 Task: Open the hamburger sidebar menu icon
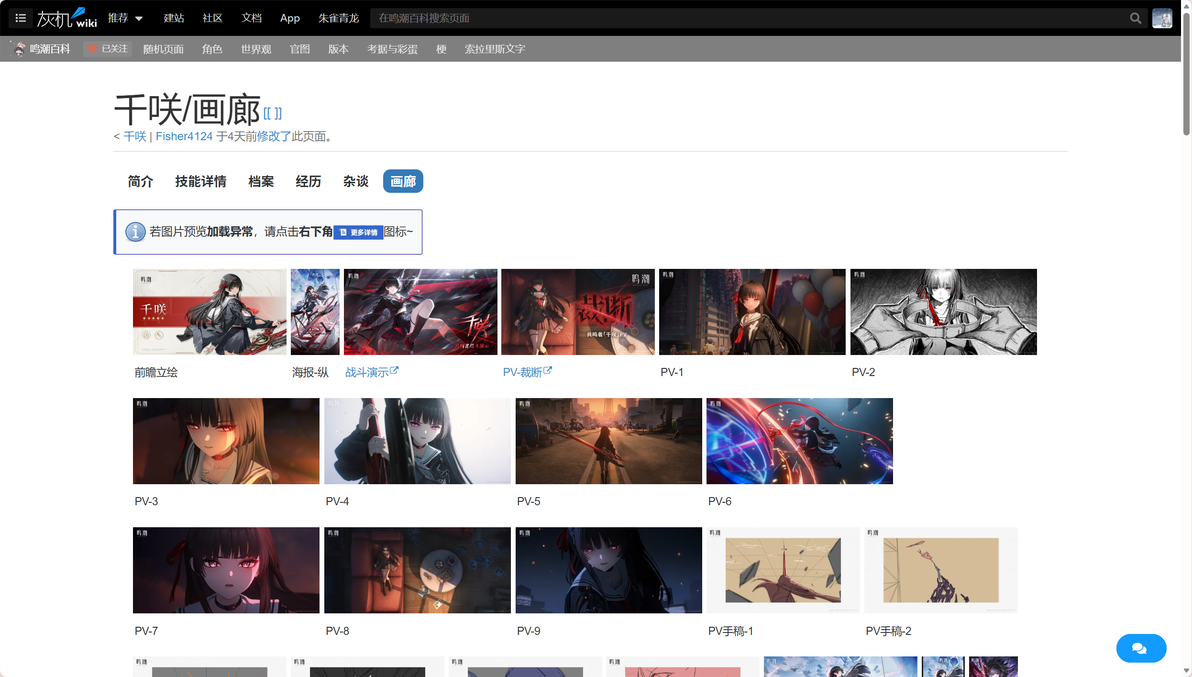point(21,17)
